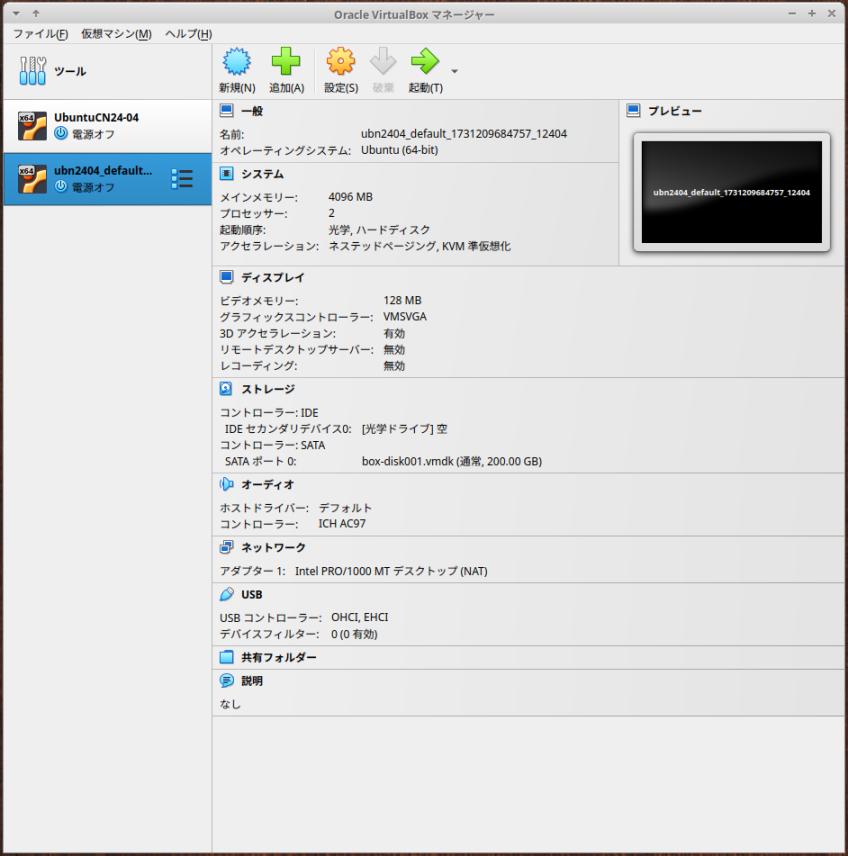Select the ubn2404_default machine in list
848x856 pixels.
[108, 179]
